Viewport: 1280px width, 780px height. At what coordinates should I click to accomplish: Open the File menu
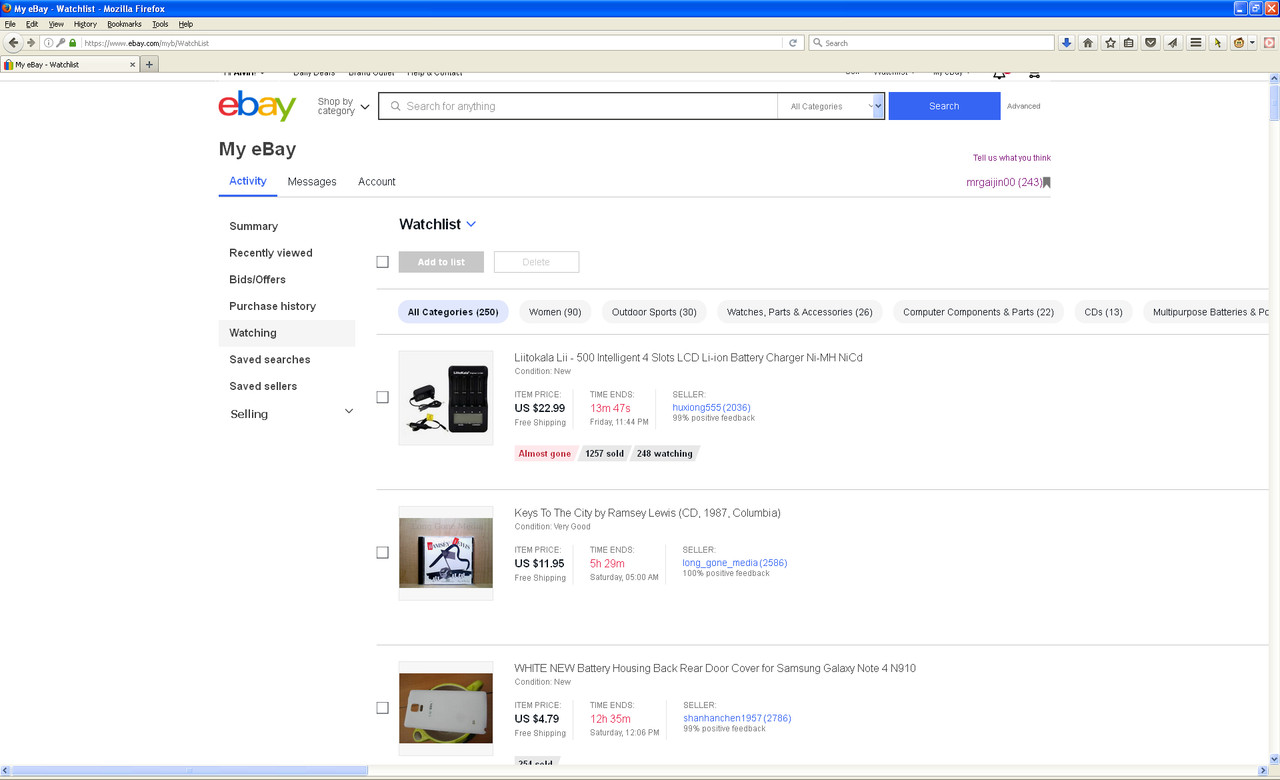point(10,24)
